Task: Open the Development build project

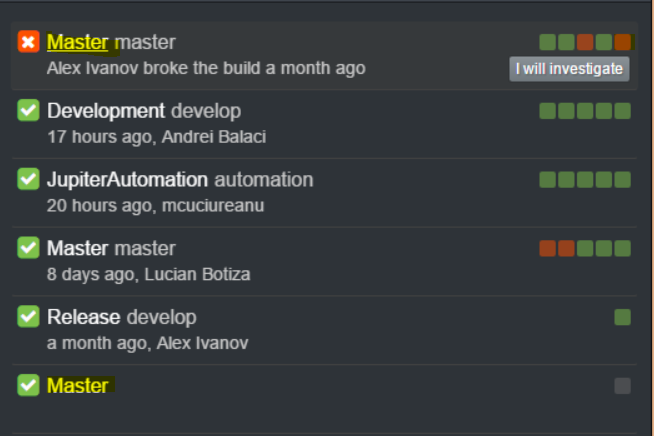Action: 106,111
